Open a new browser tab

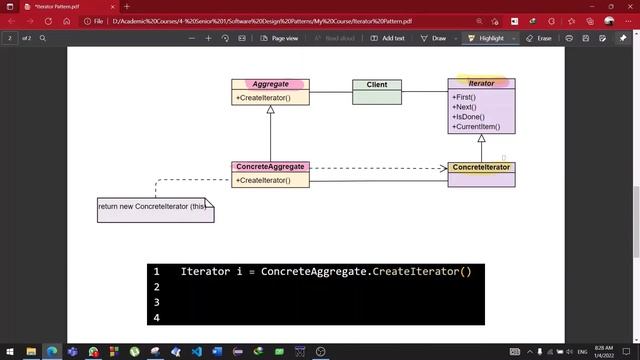[x=127, y=7]
